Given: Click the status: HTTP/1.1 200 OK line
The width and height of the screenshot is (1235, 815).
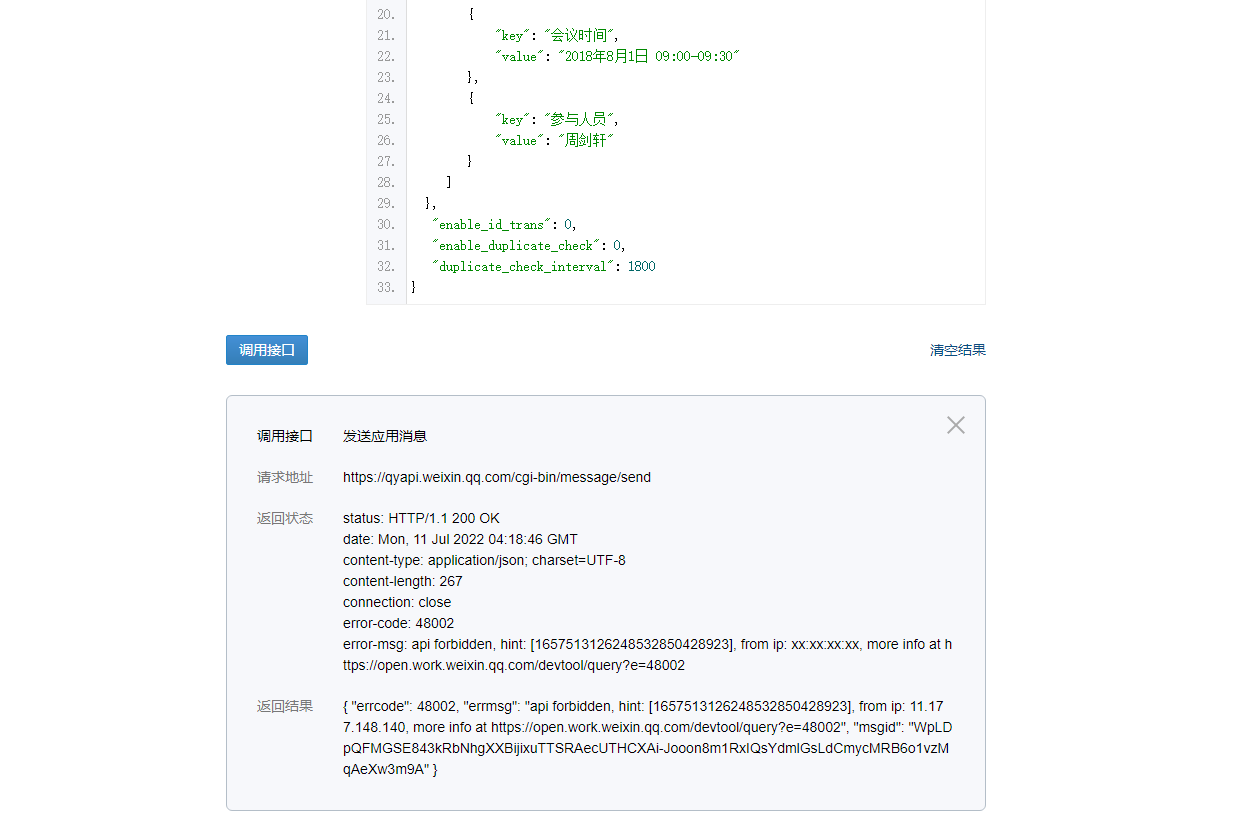Looking at the screenshot, I should pos(421,518).
